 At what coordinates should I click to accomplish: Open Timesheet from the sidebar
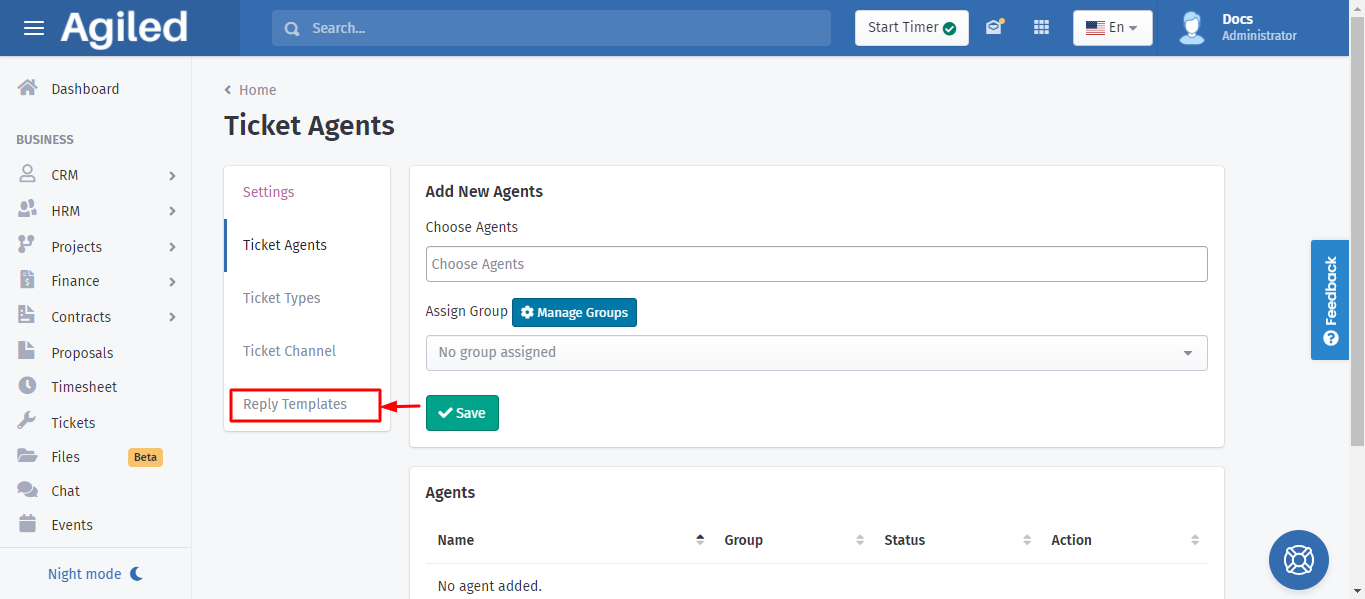pyautogui.click(x=84, y=387)
